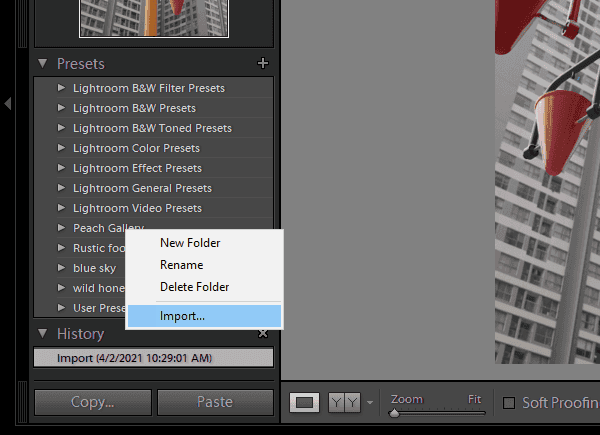Choose New Folder from context menu
This screenshot has width=600, height=435.
click(x=204, y=243)
